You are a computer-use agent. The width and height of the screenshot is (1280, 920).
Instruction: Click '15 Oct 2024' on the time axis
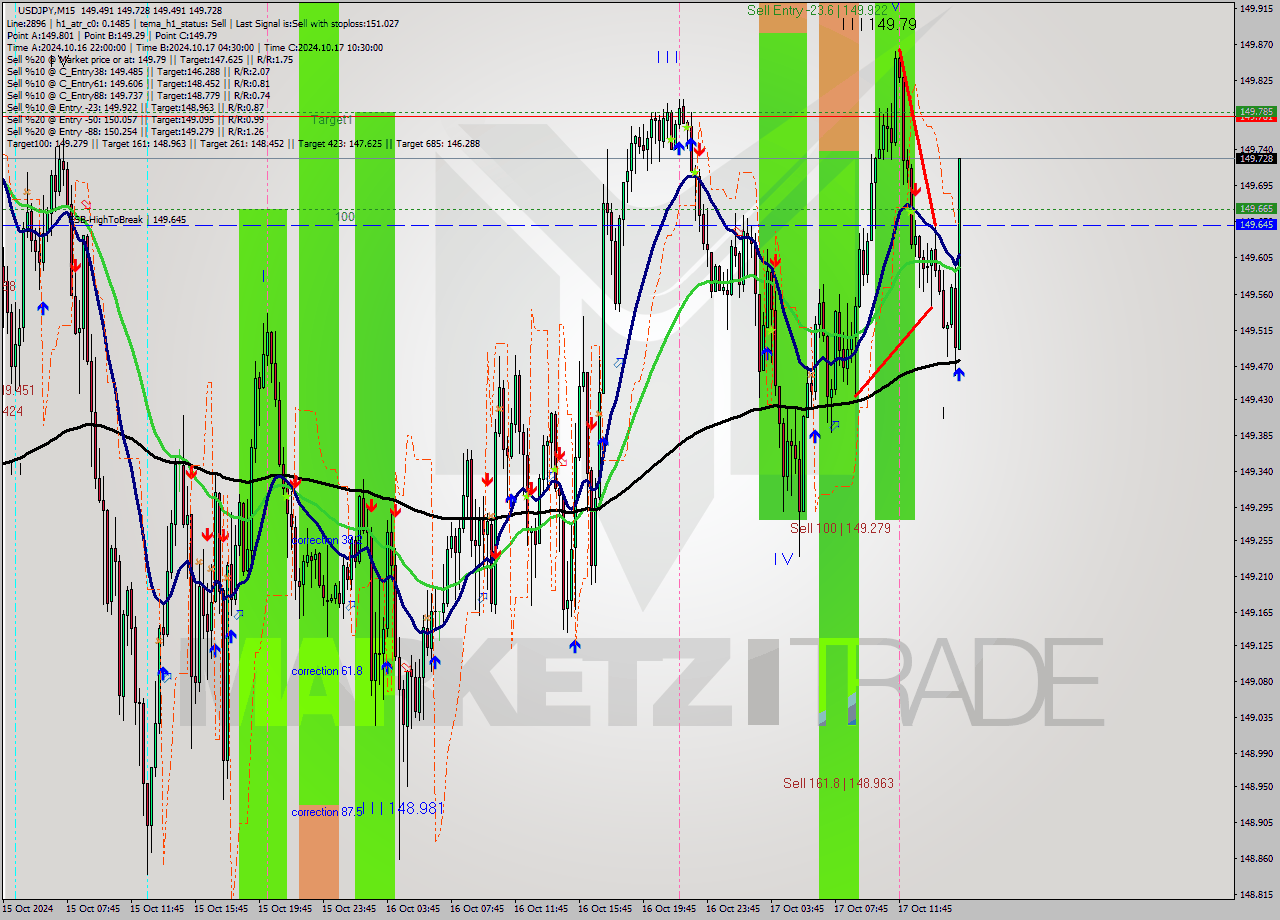pyautogui.click(x=29, y=909)
